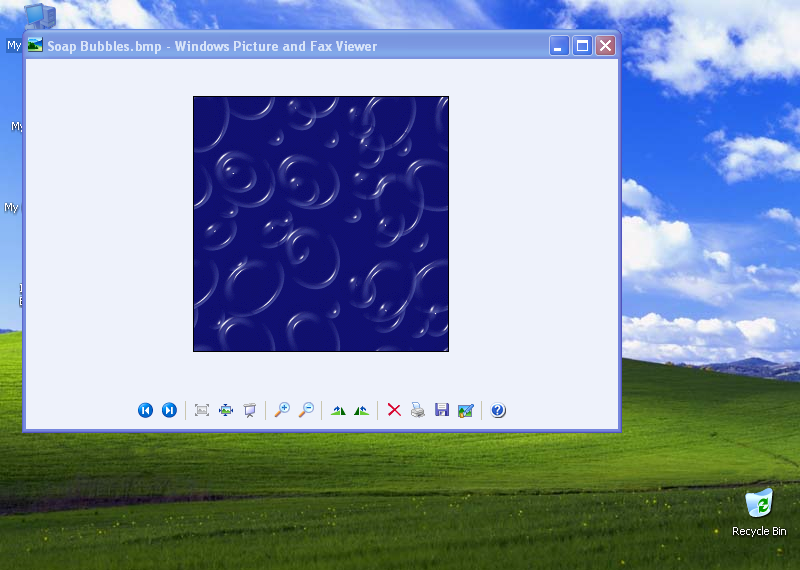The image size is (800, 570).
Task: Rotate the image counterclockwise
Action: [x=361, y=410]
